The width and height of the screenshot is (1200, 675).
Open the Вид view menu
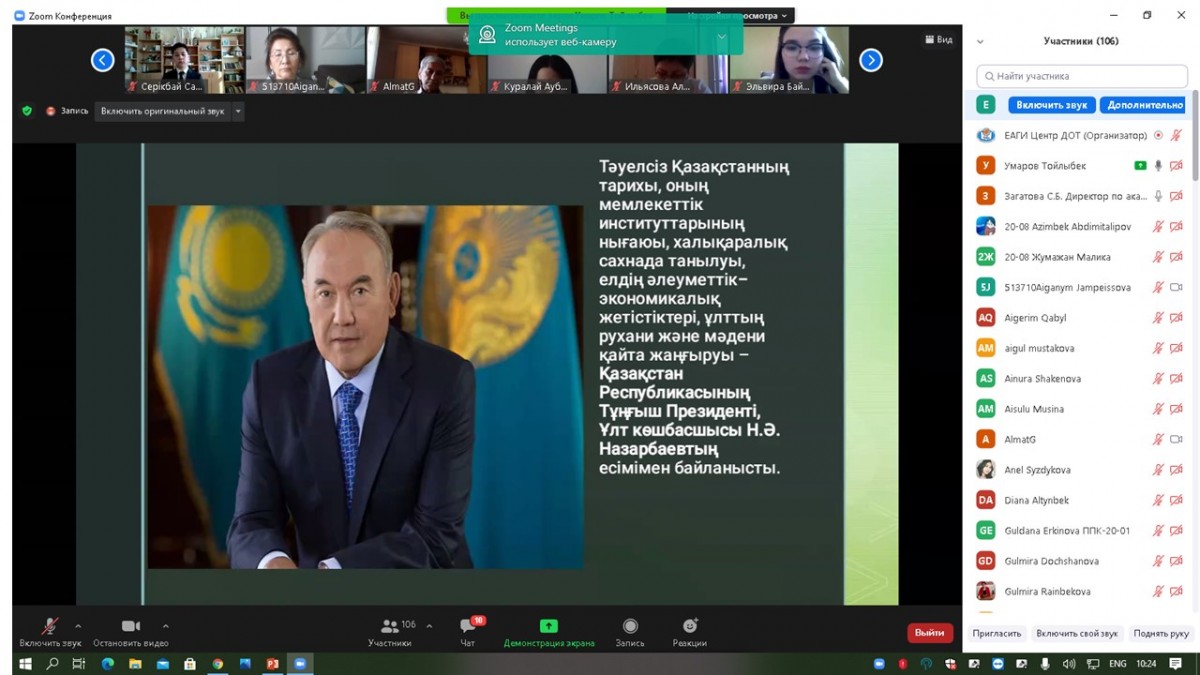[938, 40]
